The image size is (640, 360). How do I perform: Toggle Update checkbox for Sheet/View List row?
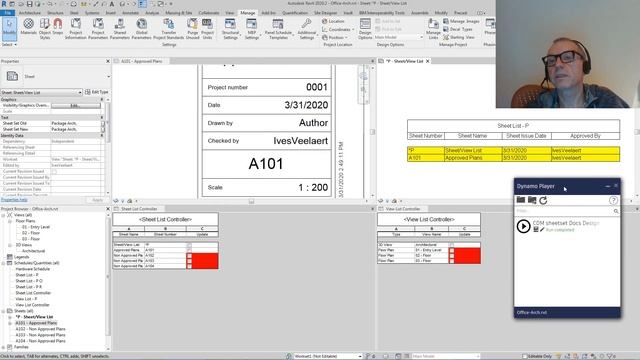(189, 245)
